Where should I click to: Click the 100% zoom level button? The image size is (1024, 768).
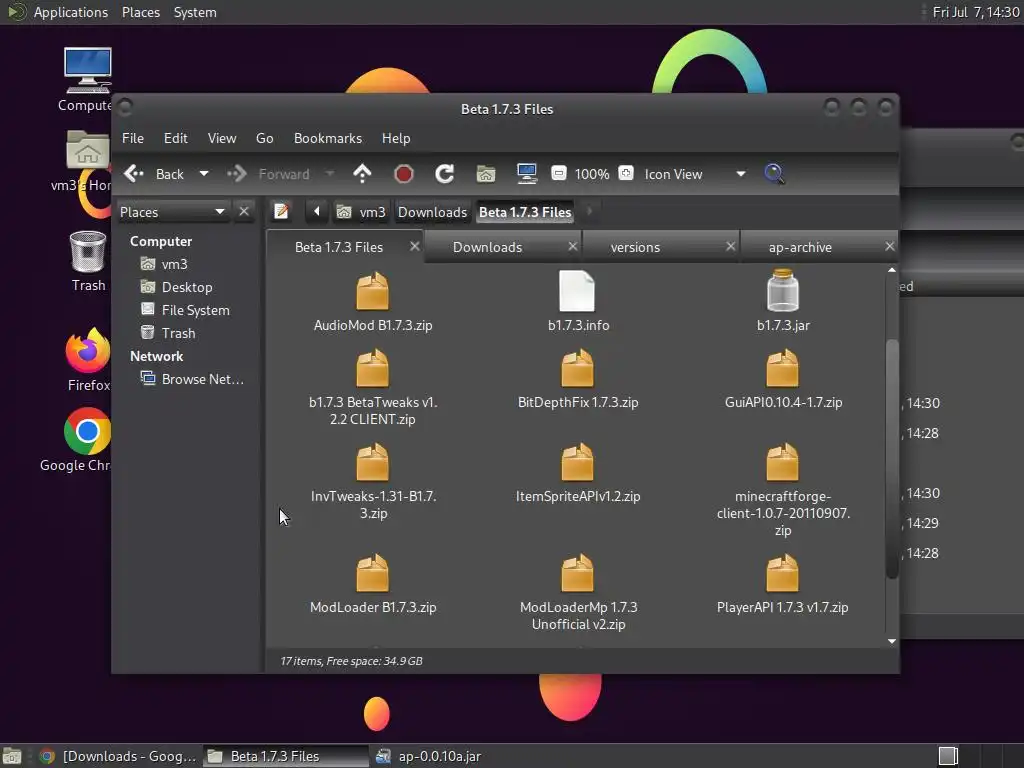coord(592,174)
